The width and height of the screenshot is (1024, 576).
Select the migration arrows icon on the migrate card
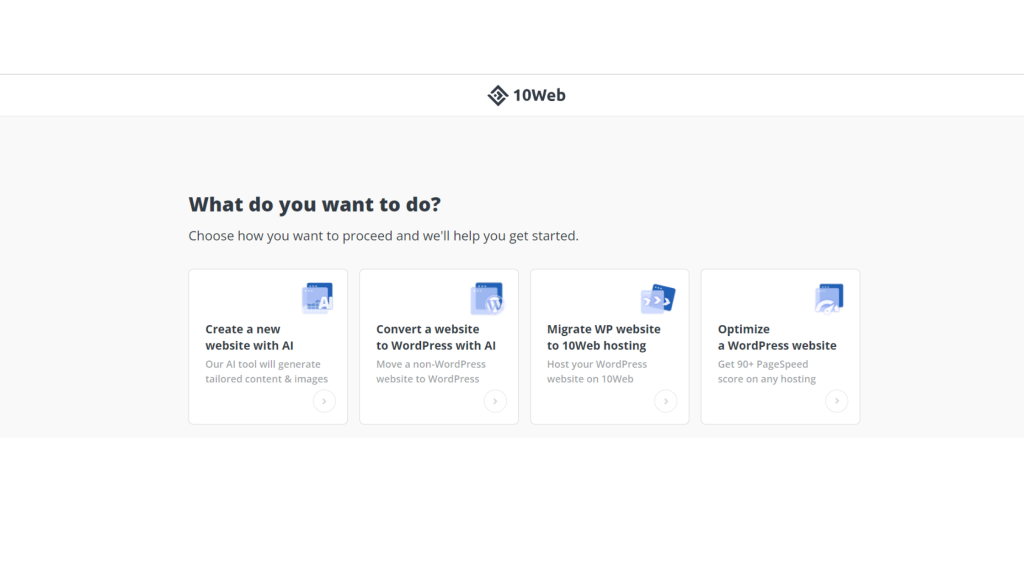pyautogui.click(x=659, y=297)
